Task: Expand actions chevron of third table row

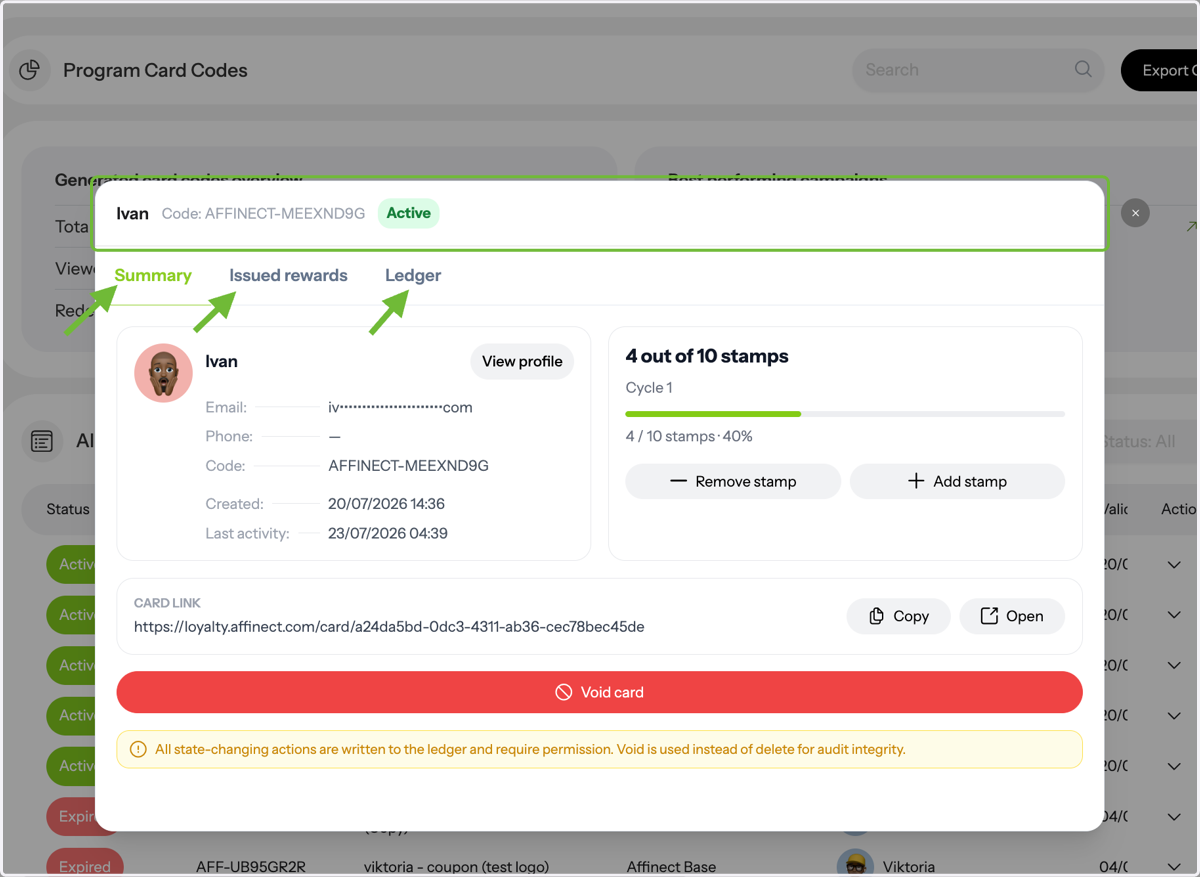Action: (1174, 665)
